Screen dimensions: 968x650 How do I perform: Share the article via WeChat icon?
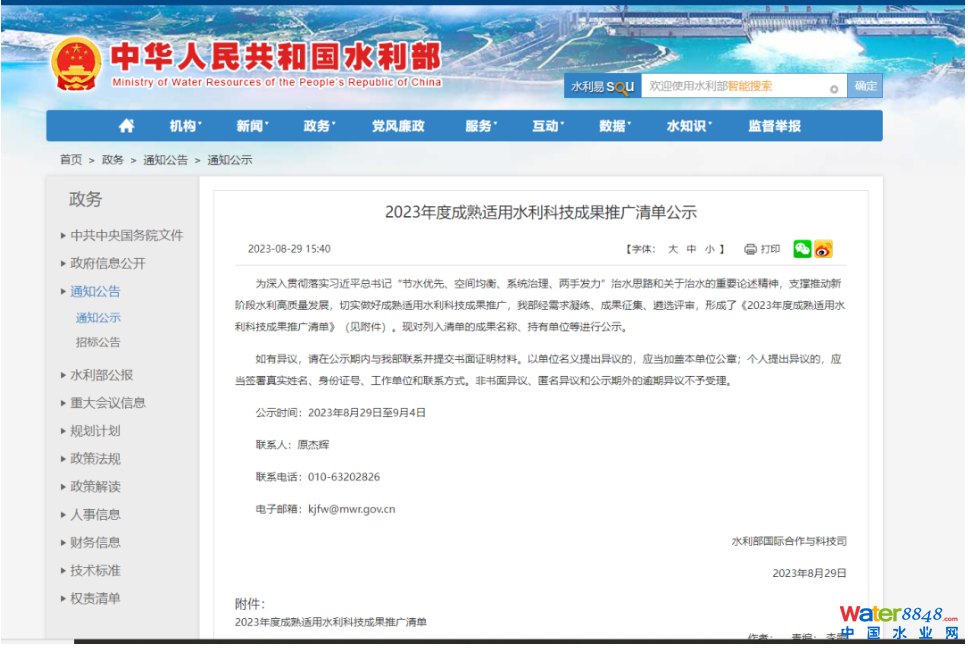[x=802, y=249]
